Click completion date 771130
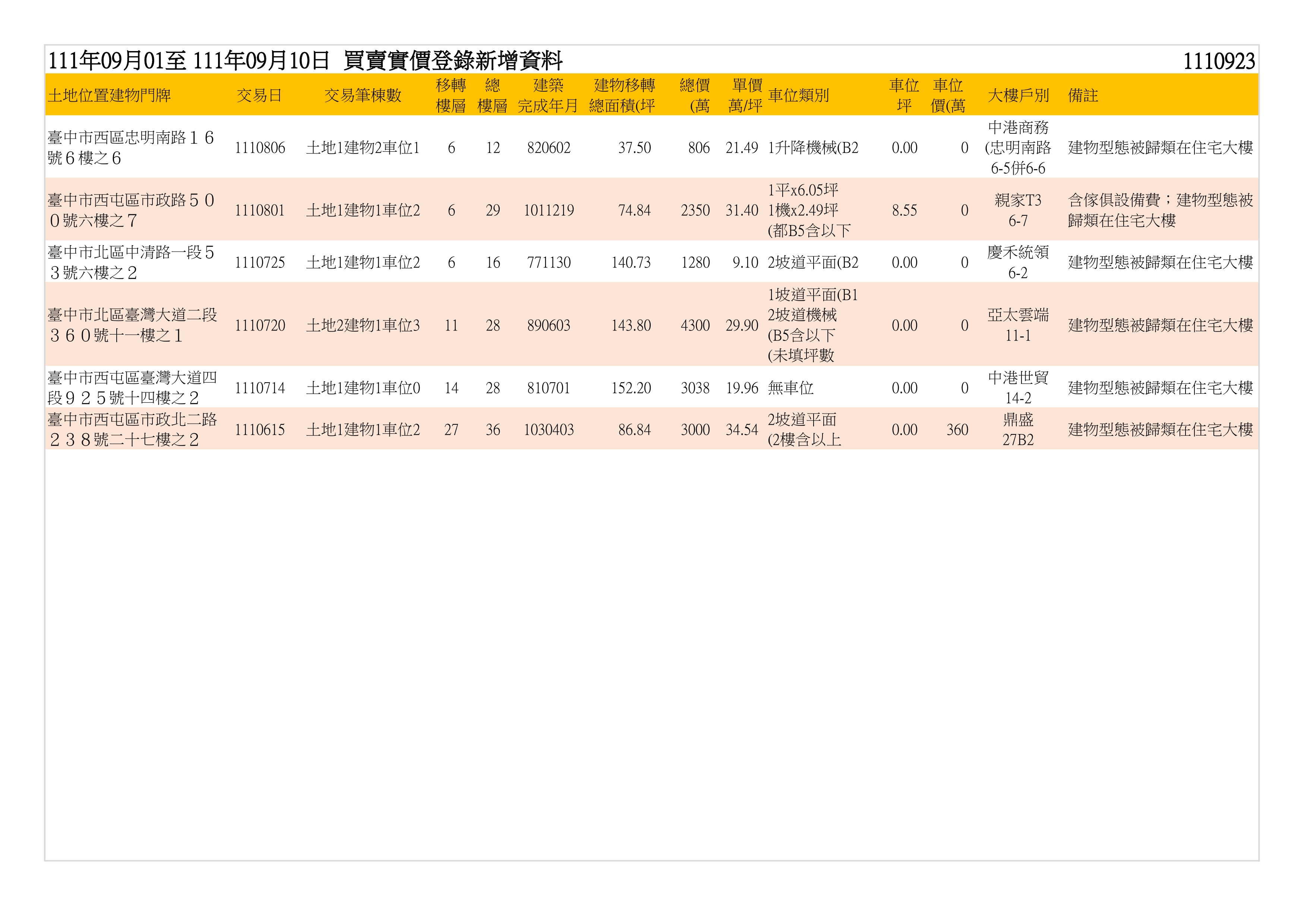Screen dimensions: 1307x924 click(549, 262)
